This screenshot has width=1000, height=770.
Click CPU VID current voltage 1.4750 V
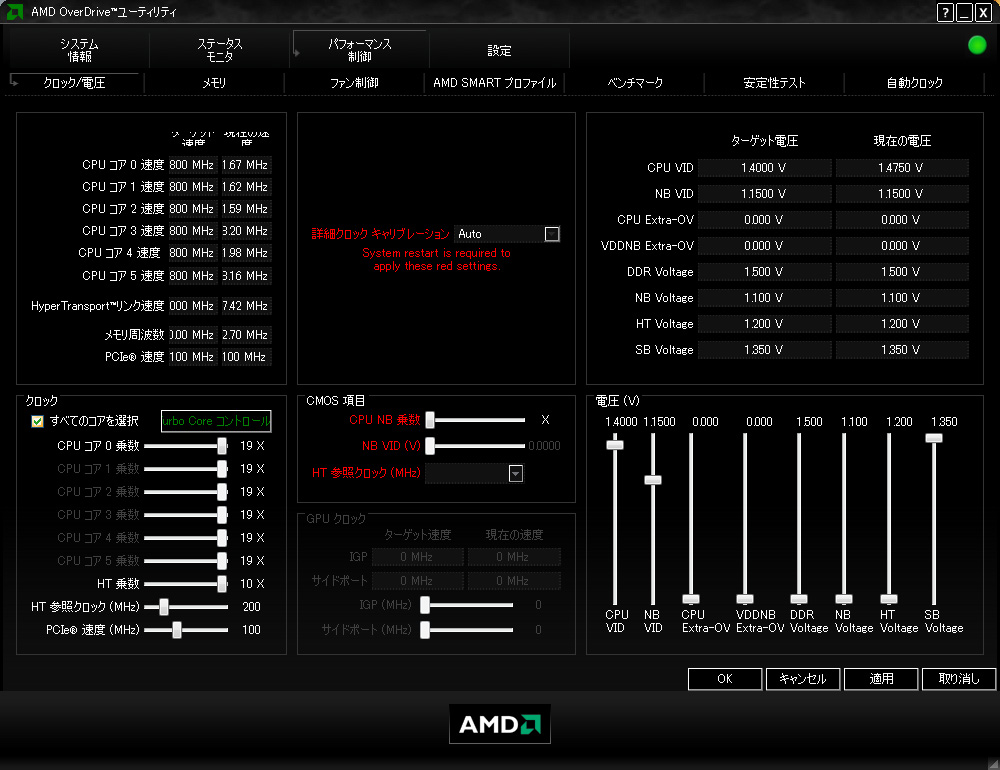[902, 168]
